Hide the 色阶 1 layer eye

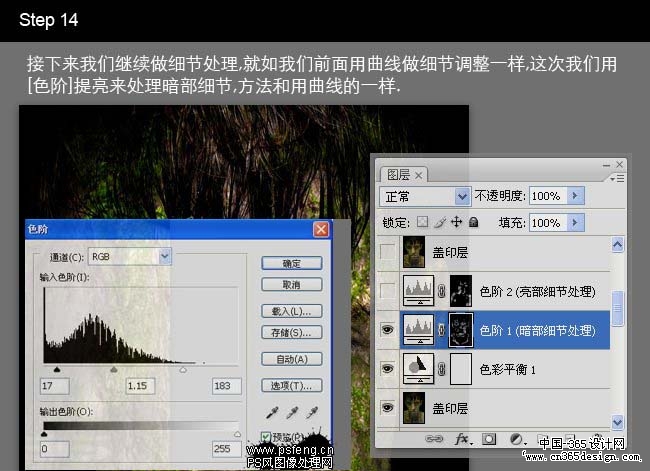388,330
